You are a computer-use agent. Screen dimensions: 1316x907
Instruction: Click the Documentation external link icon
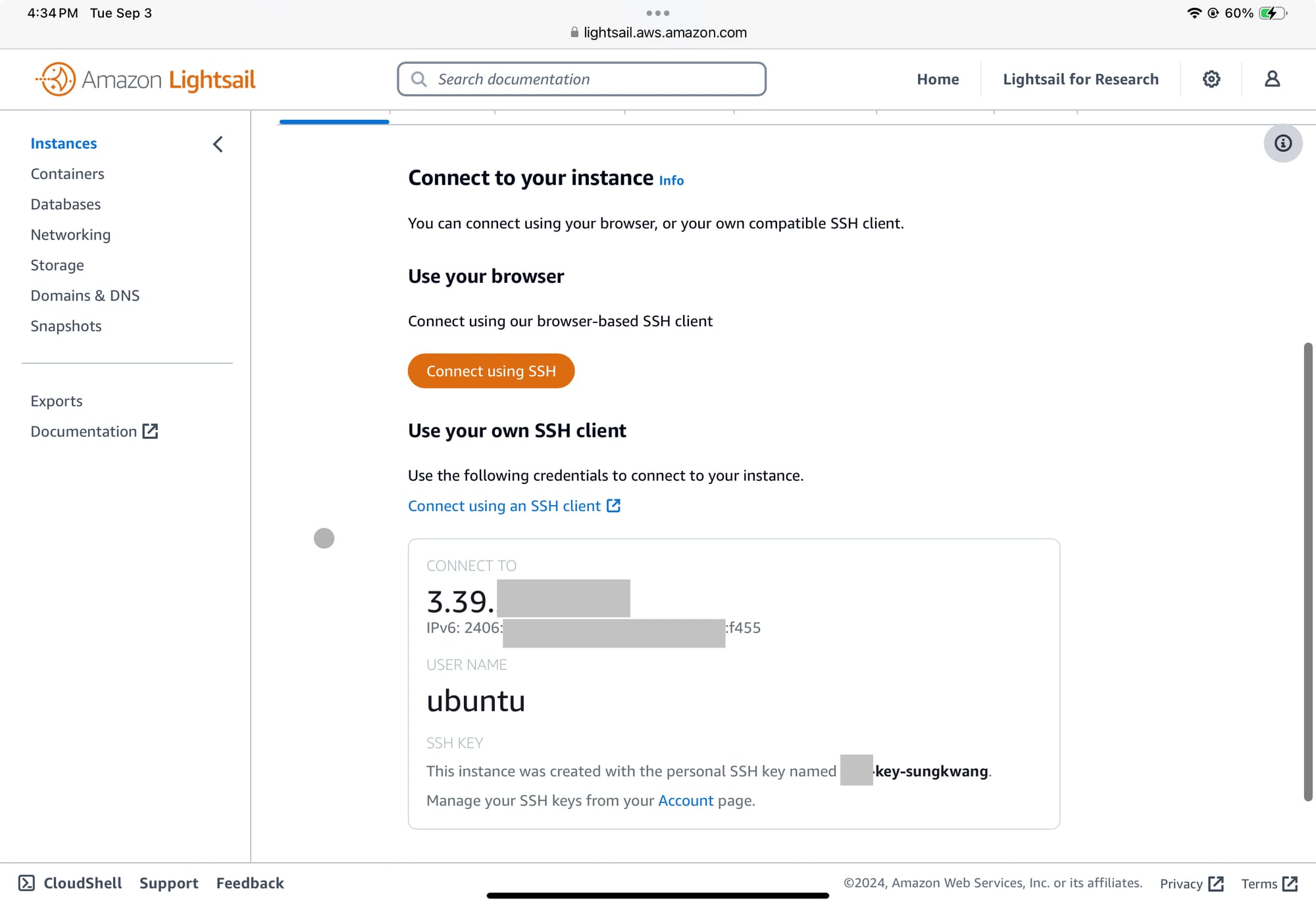[x=151, y=431]
